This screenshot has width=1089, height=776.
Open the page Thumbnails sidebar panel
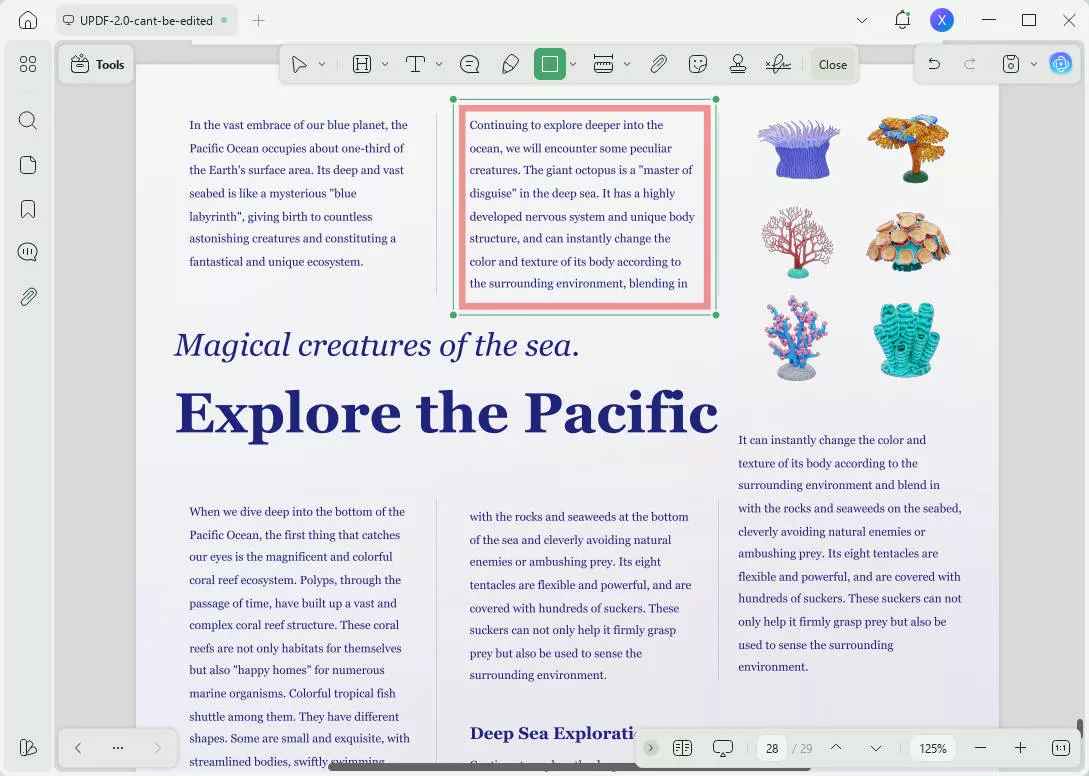pyautogui.click(x=27, y=165)
